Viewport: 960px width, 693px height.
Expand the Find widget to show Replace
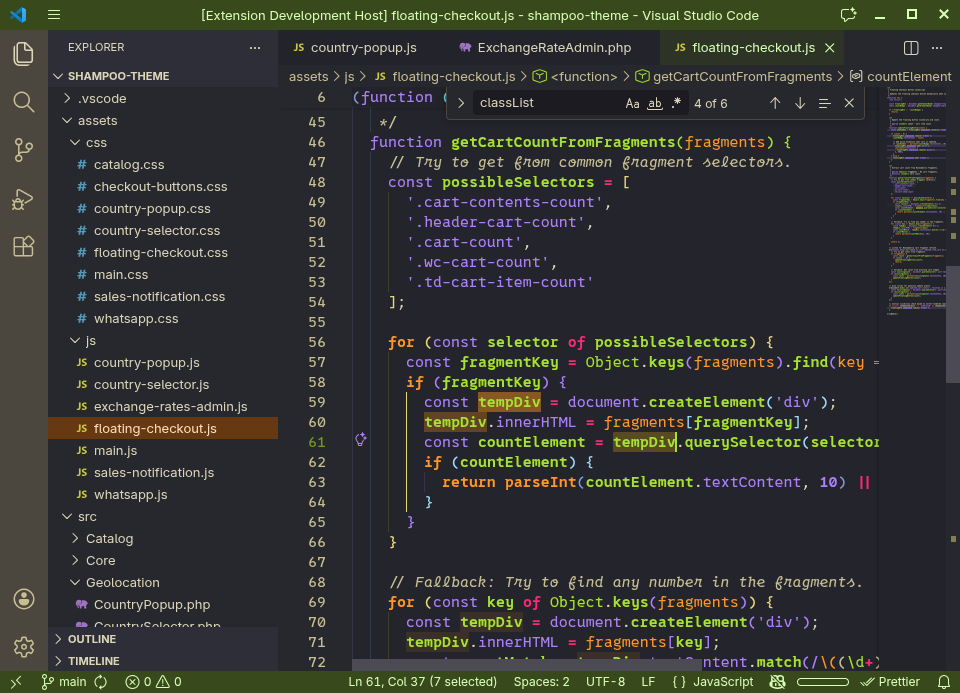(x=460, y=103)
